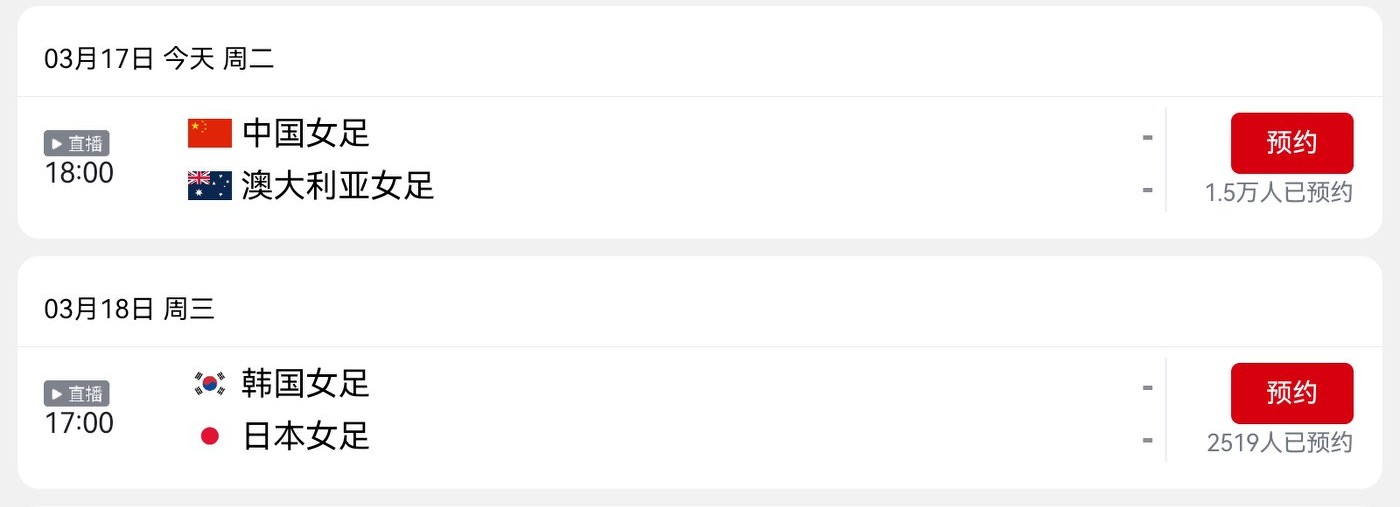Click the 直播 live badge above 17:00
The width and height of the screenshot is (1400, 507).
pyautogui.click(x=76, y=393)
